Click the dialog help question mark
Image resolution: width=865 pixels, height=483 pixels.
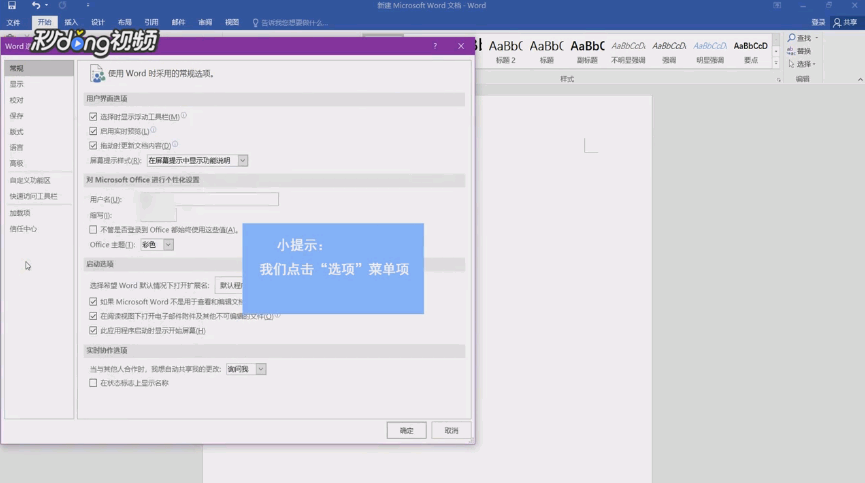click(x=435, y=46)
